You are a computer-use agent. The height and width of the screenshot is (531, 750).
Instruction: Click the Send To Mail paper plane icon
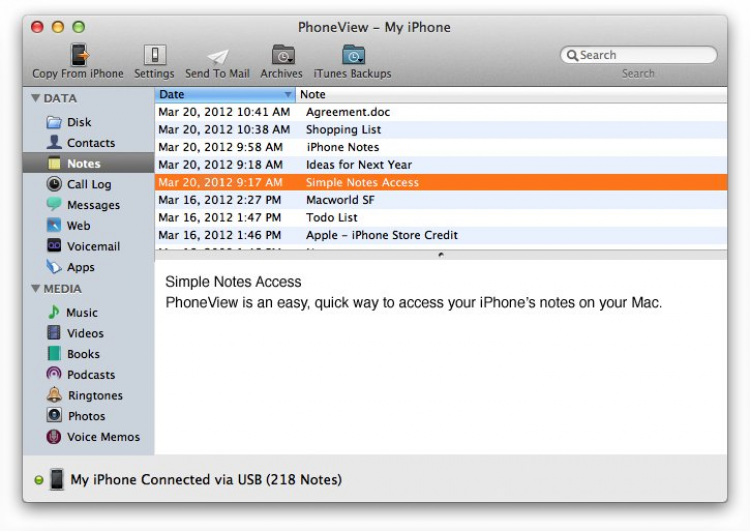[x=218, y=57]
